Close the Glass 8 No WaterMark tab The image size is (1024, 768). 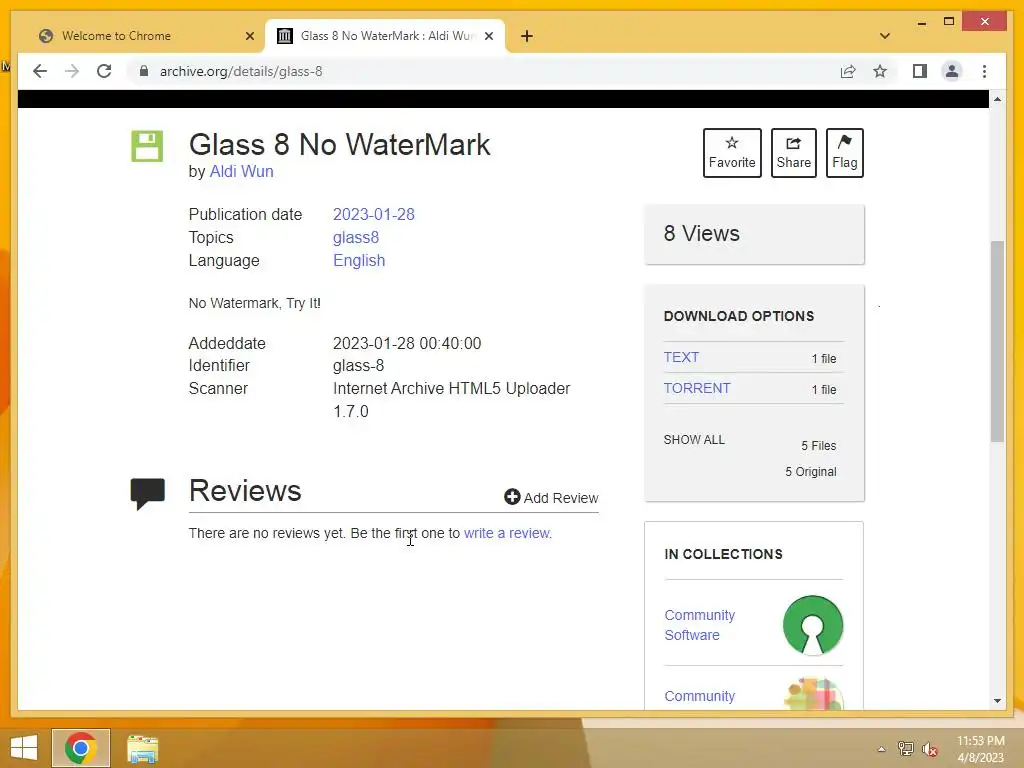[x=488, y=36]
